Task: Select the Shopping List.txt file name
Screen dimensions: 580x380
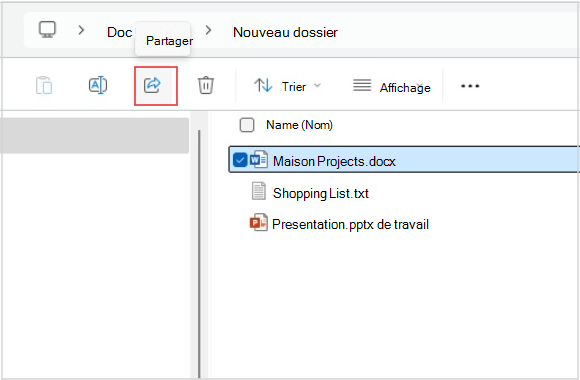Action: (x=321, y=193)
